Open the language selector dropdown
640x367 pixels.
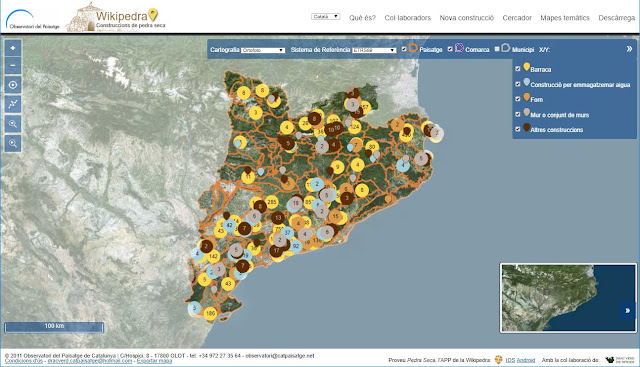coord(326,17)
